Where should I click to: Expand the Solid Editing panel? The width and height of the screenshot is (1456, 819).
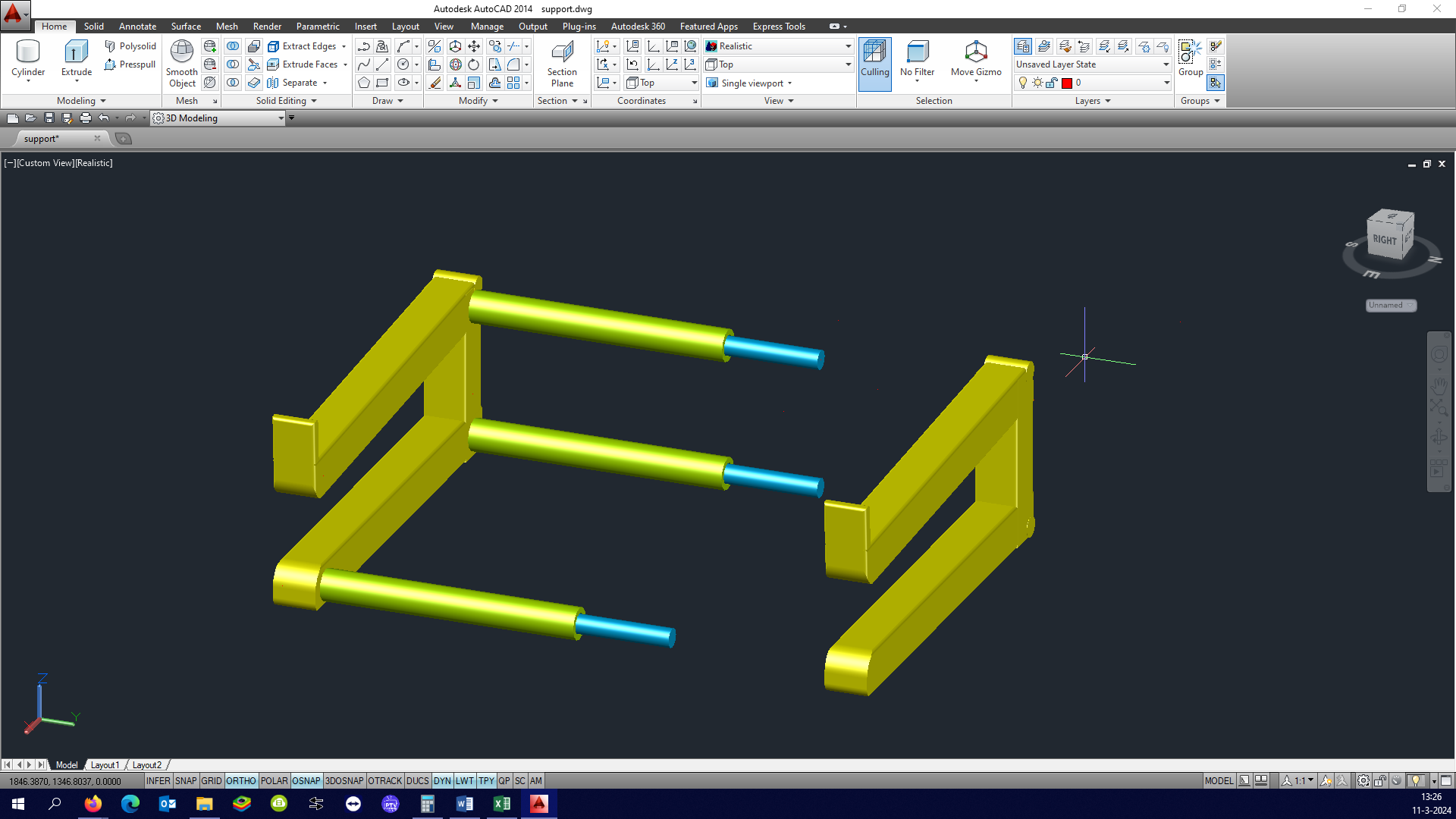[286, 101]
